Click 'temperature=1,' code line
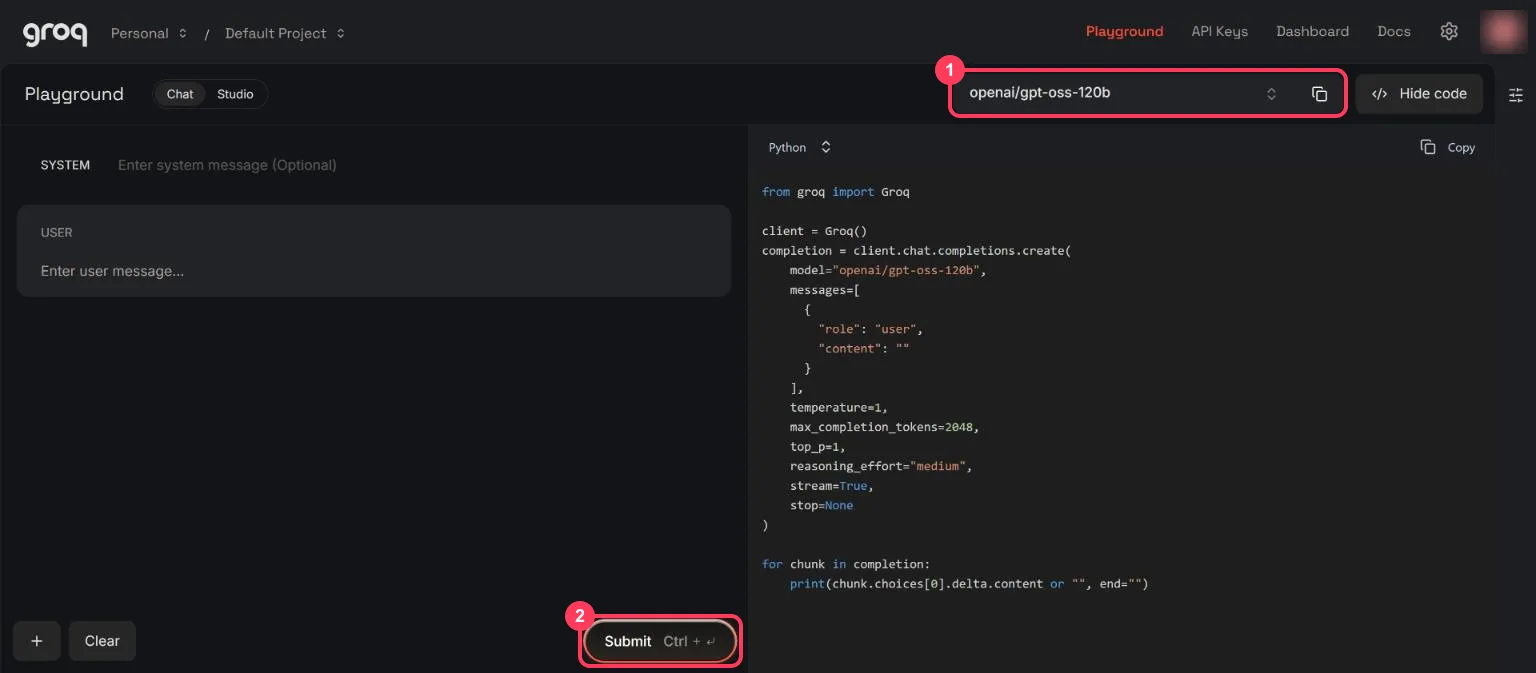1536x673 pixels. (x=838, y=407)
